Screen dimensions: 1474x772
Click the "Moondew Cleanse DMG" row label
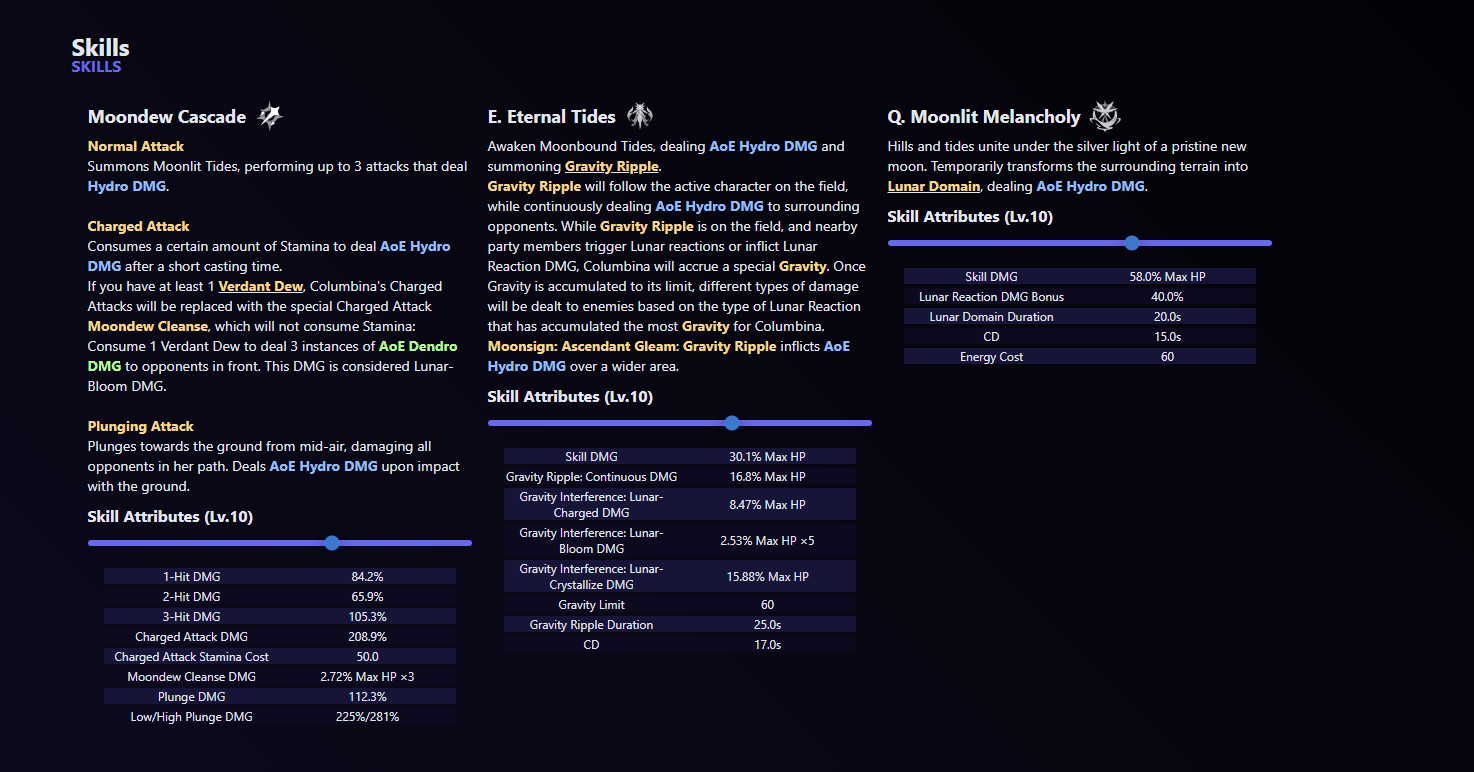192,677
